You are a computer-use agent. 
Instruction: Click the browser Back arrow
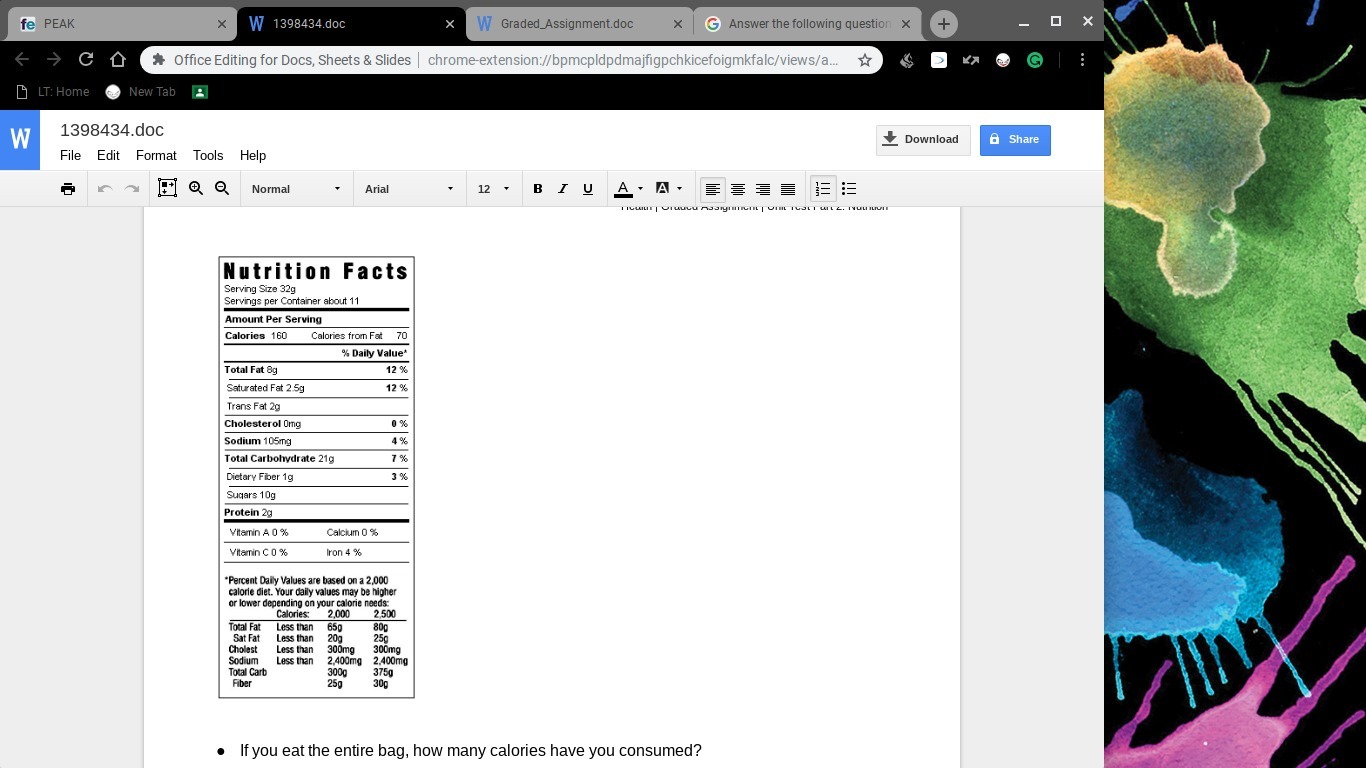pos(22,60)
